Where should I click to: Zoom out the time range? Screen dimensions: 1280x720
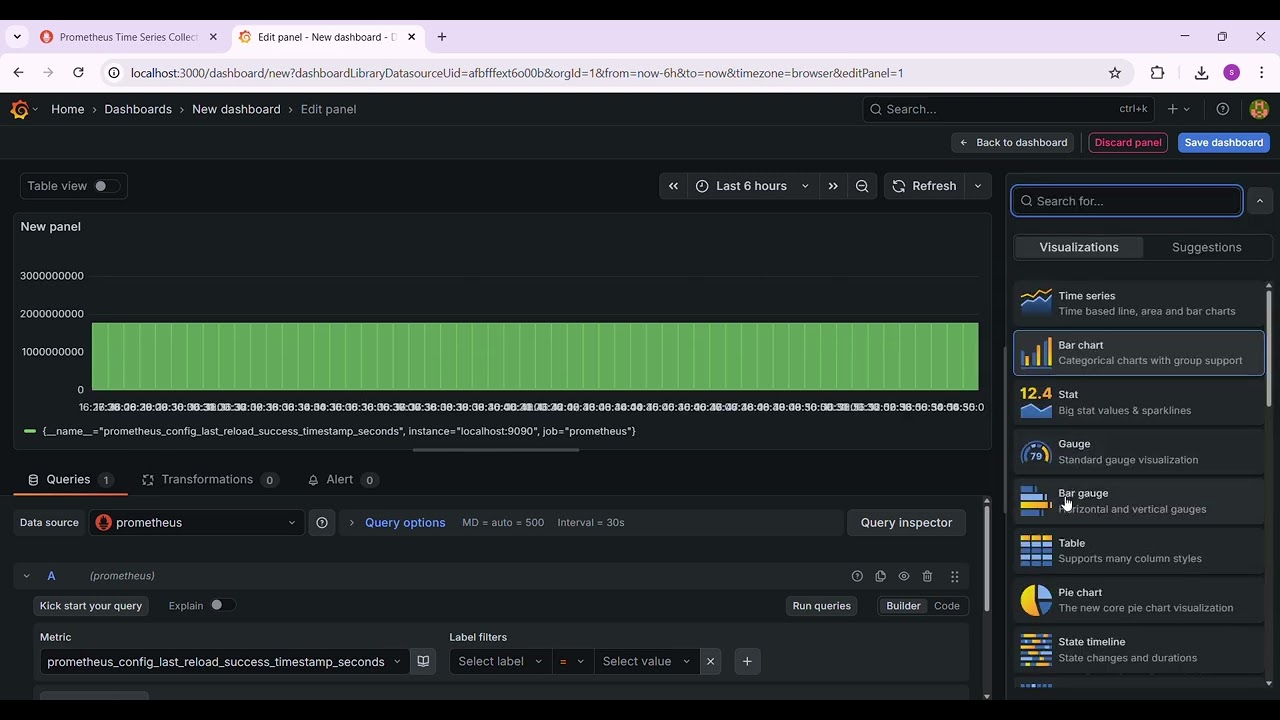[x=862, y=186]
